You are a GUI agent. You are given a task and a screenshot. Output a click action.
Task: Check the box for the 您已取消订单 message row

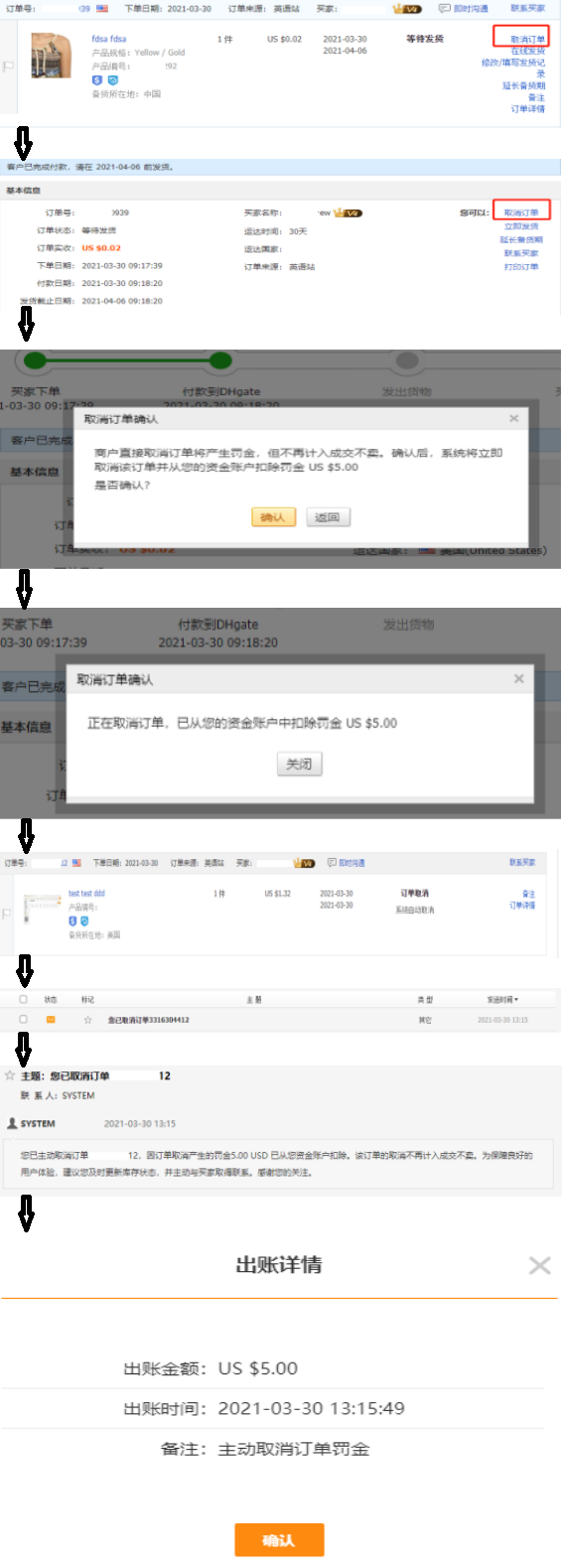[23, 1020]
